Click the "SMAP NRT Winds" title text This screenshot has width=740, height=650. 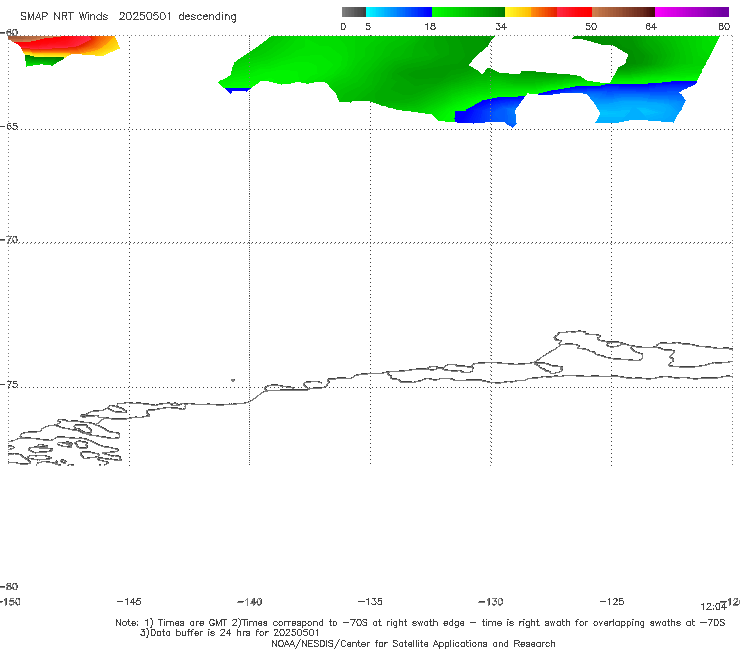[x=64, y=16]
